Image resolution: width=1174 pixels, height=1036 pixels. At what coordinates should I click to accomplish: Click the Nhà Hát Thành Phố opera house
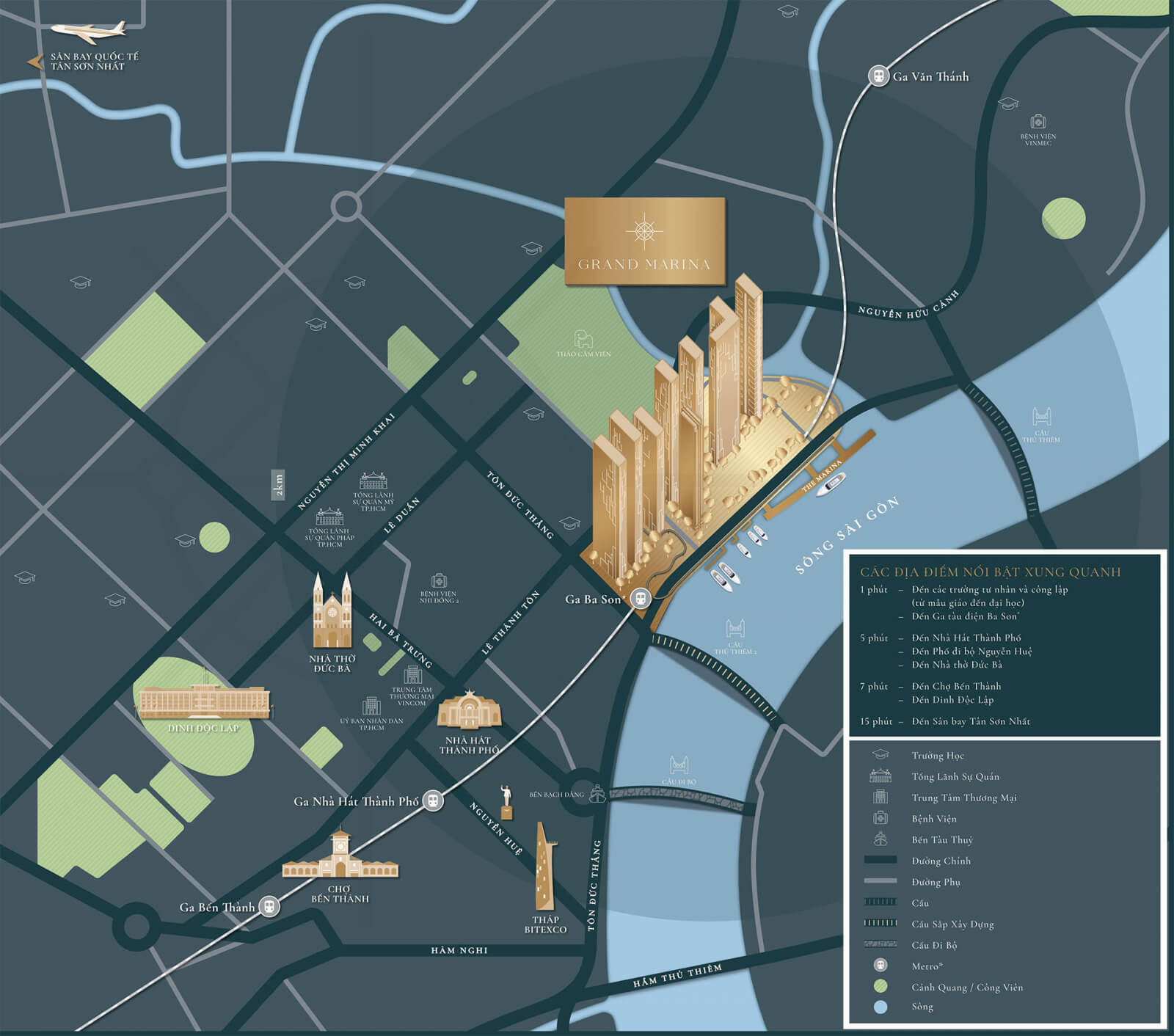click(469, 709)
